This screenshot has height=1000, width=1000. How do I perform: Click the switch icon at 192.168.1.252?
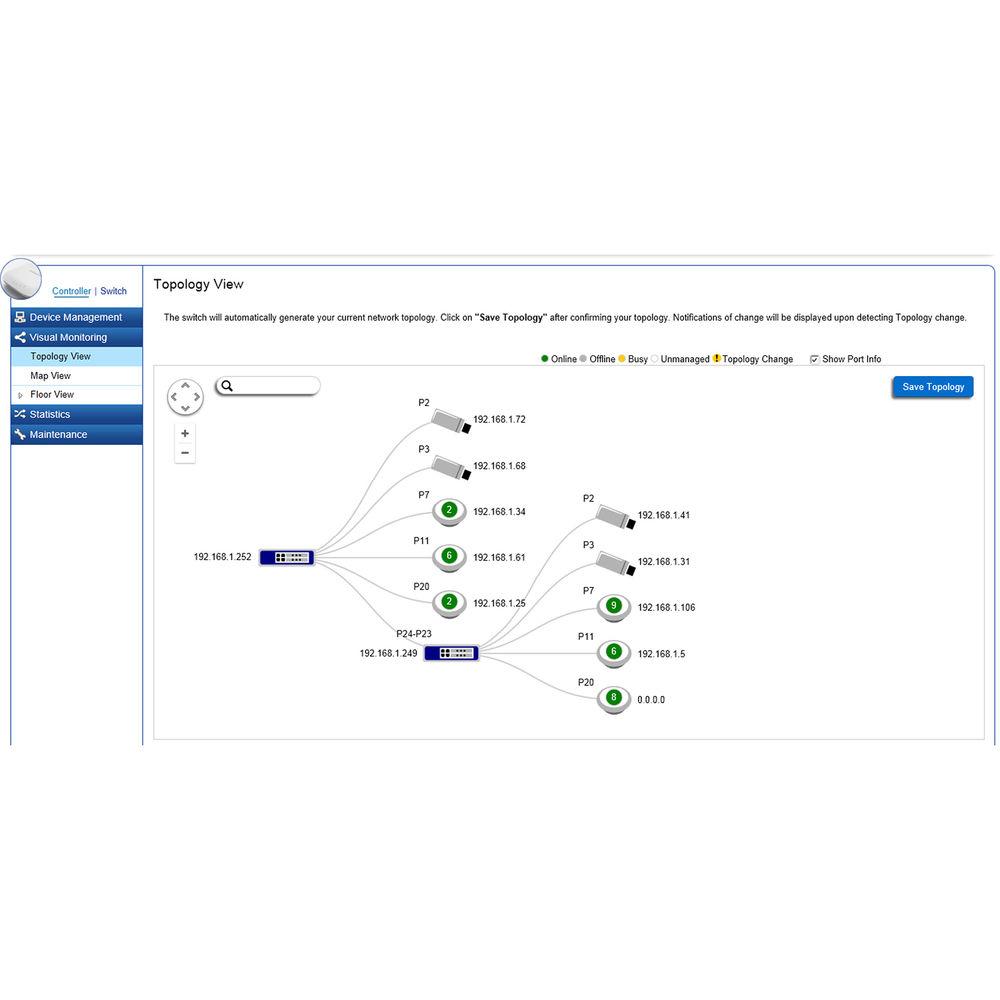[287, 557]
